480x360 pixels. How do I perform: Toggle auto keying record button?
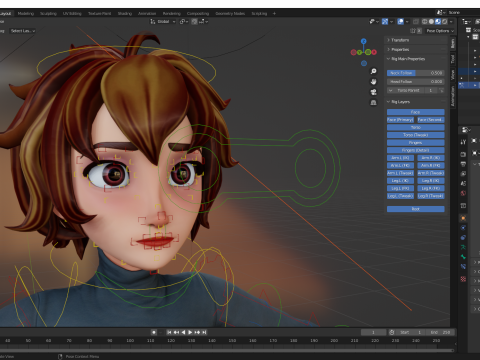154,332
